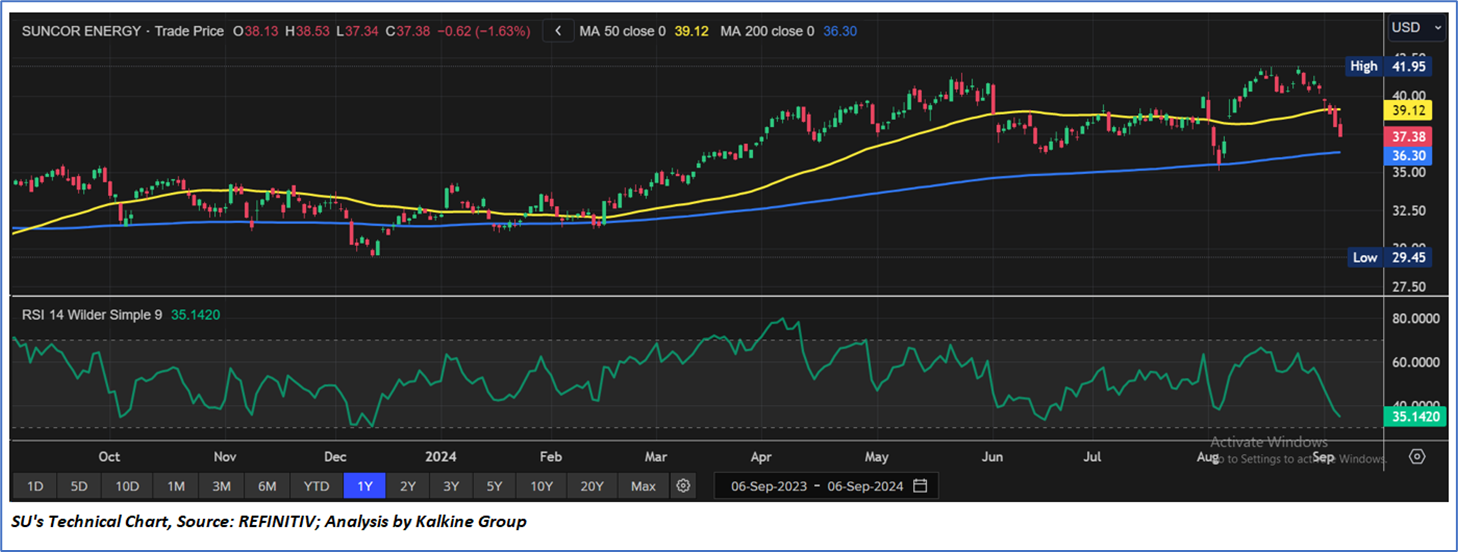The height and width of the screenshot is (552, 1458).
Task: Click the 2024 label on the time axis
Action: pos(441,457)
